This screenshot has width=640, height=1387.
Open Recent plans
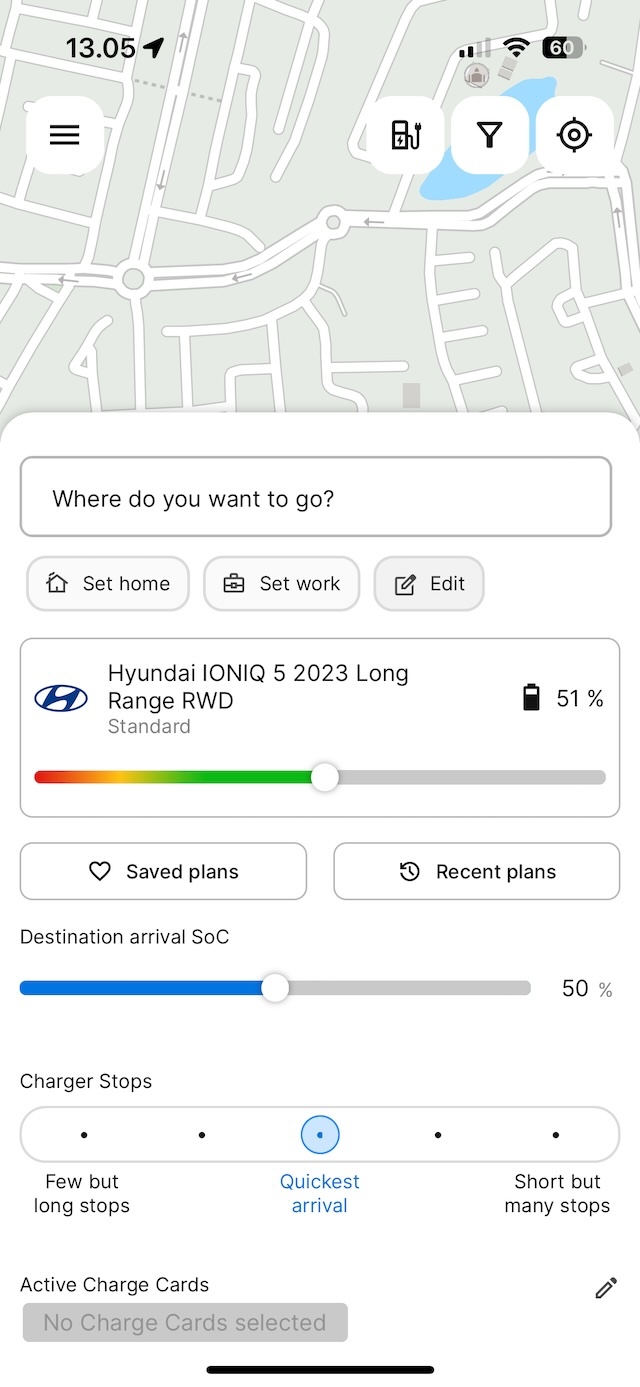click(476, 872)
